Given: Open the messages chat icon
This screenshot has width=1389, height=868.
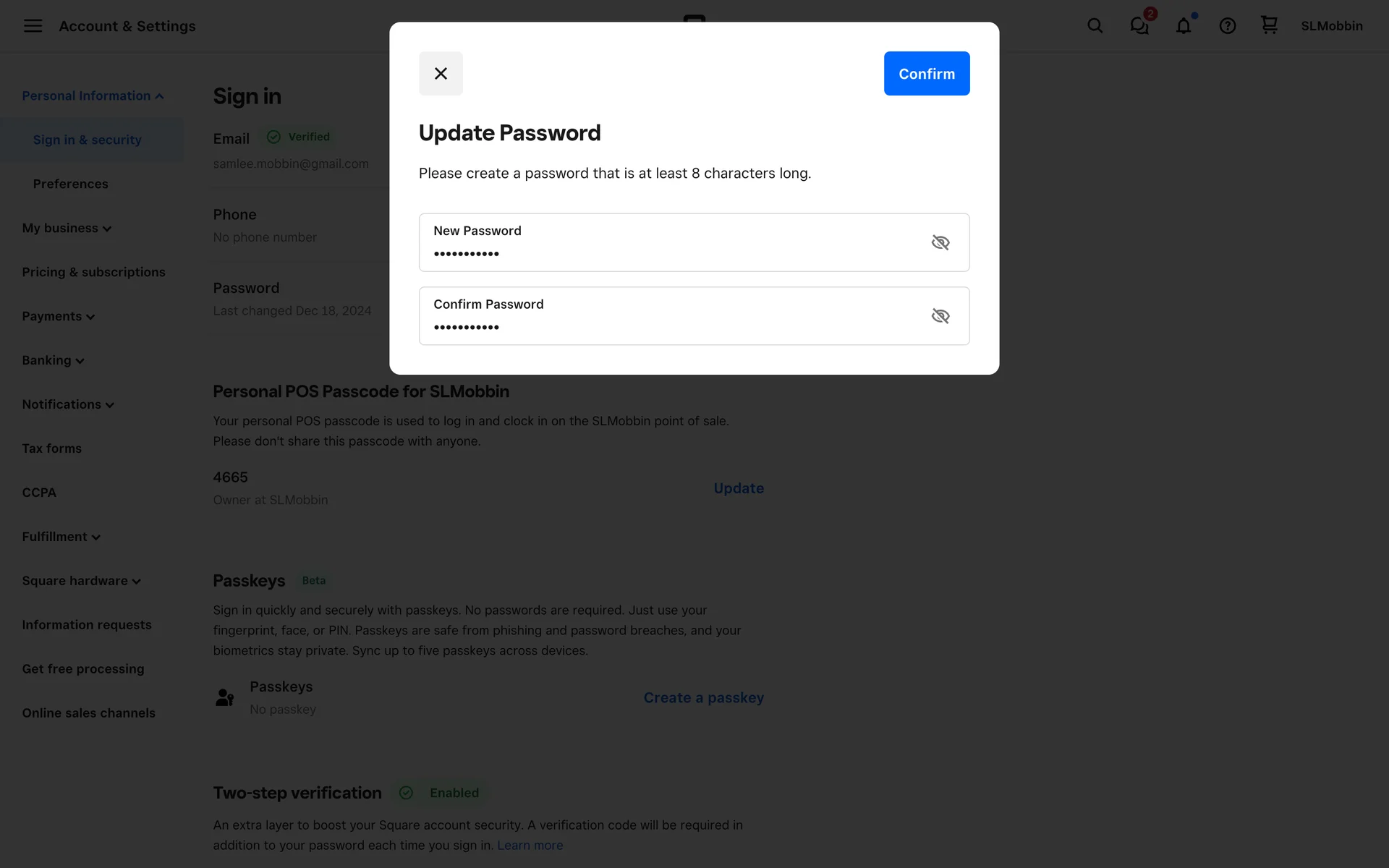Looking at the screenshot, I should click(1139, 26).
